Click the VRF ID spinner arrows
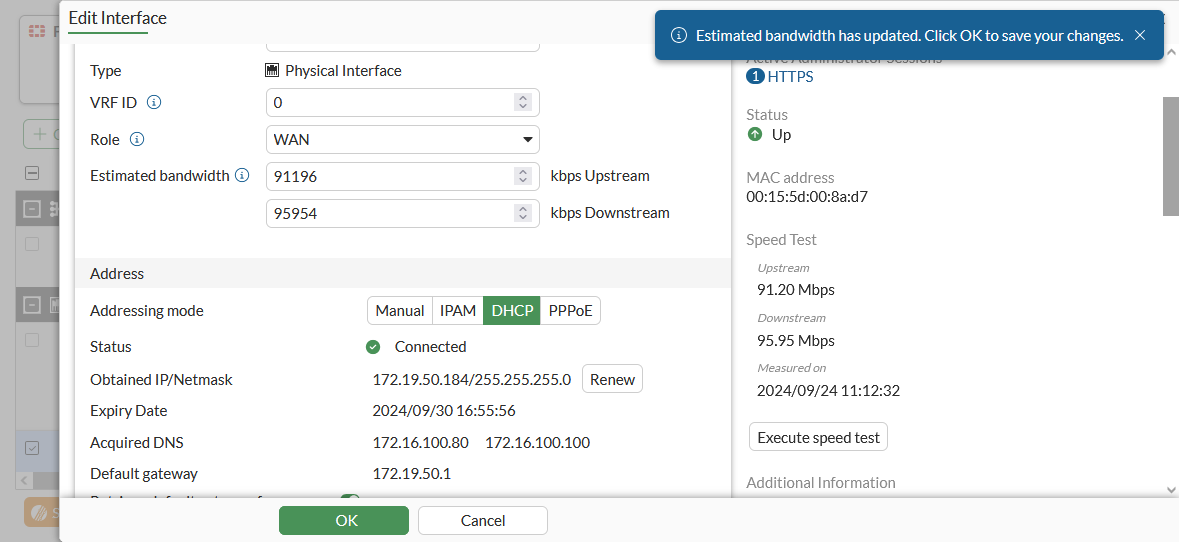The height and width of the screenshot is (542, 1179). click(522, 103)
